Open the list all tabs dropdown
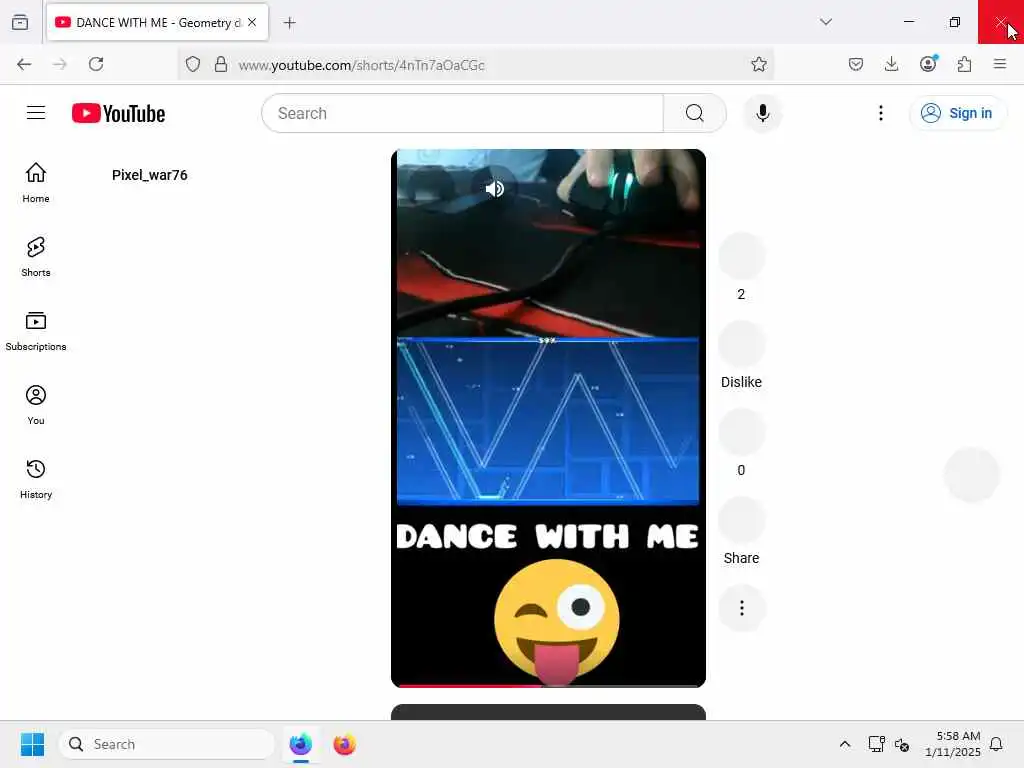The image size is (1024, 768). click(826, 22)
